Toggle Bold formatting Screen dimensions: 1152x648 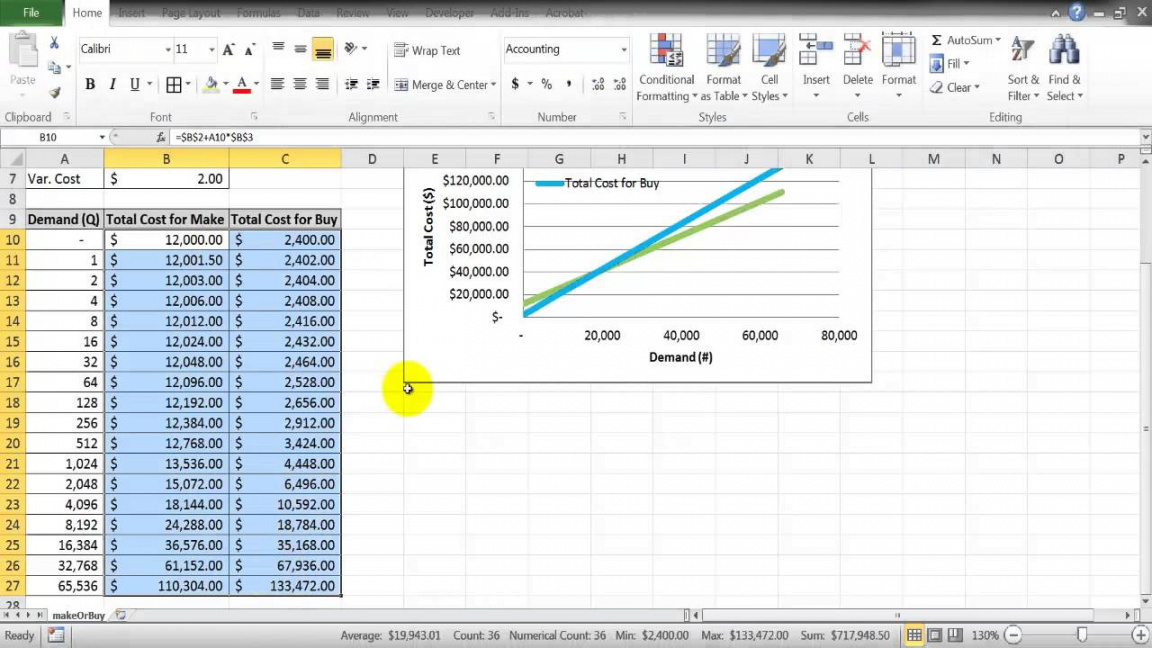90,84
